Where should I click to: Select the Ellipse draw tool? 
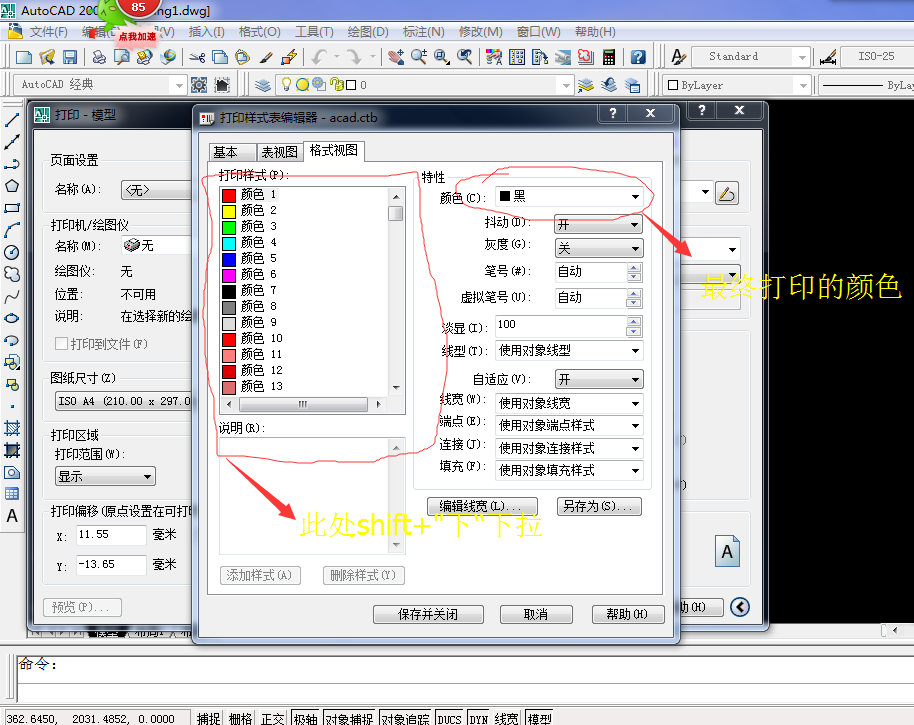click(12, 318)
